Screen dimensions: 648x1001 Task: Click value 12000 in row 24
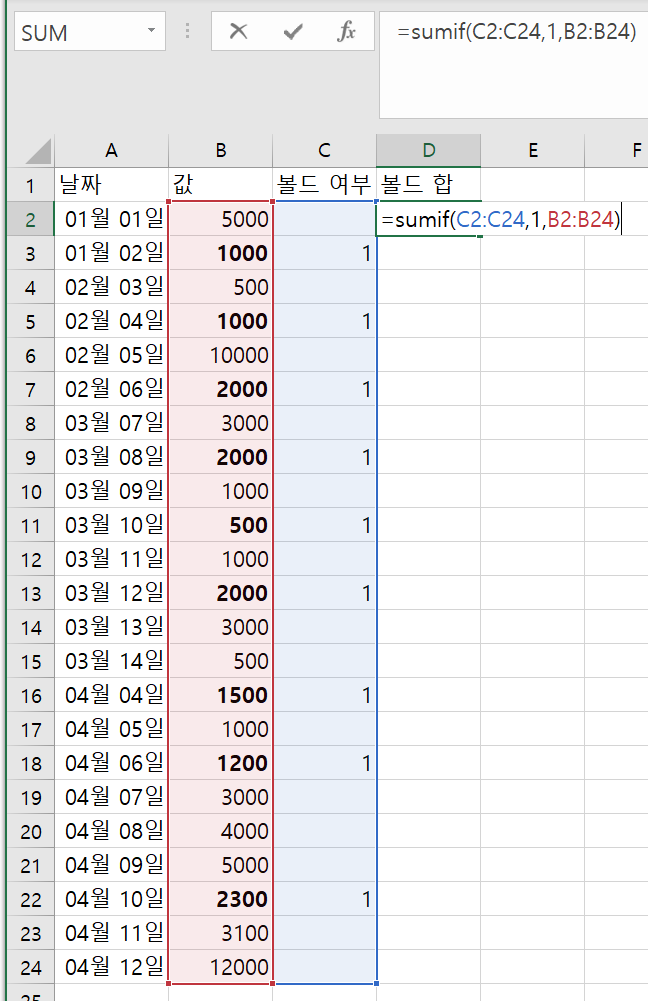(x=220, y=968)
